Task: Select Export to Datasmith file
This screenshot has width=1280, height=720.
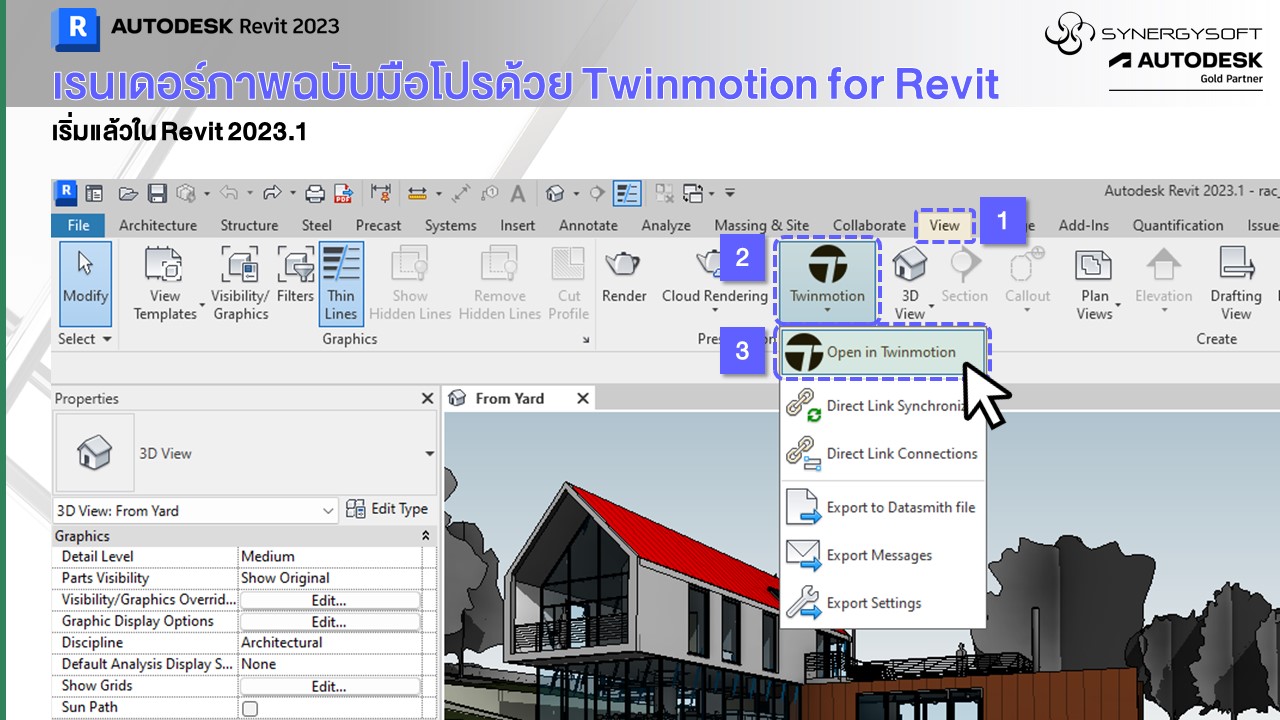Action: pos(900,507)
